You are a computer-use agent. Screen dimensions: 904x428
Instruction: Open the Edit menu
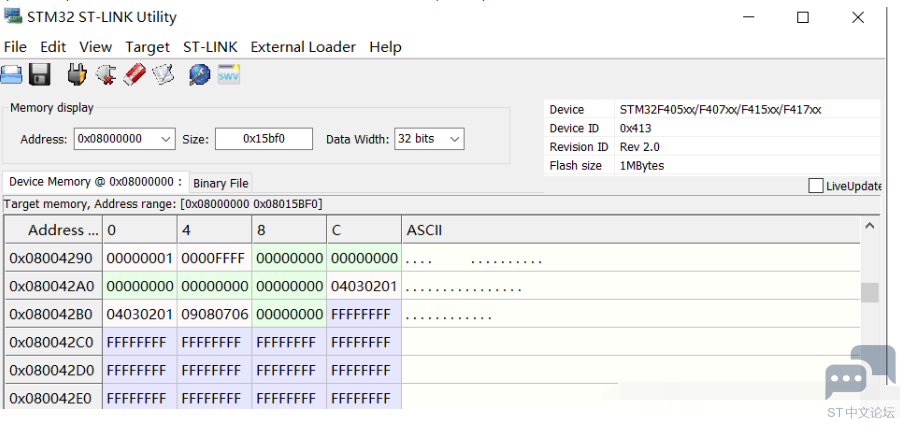click(x=53, y=47)
